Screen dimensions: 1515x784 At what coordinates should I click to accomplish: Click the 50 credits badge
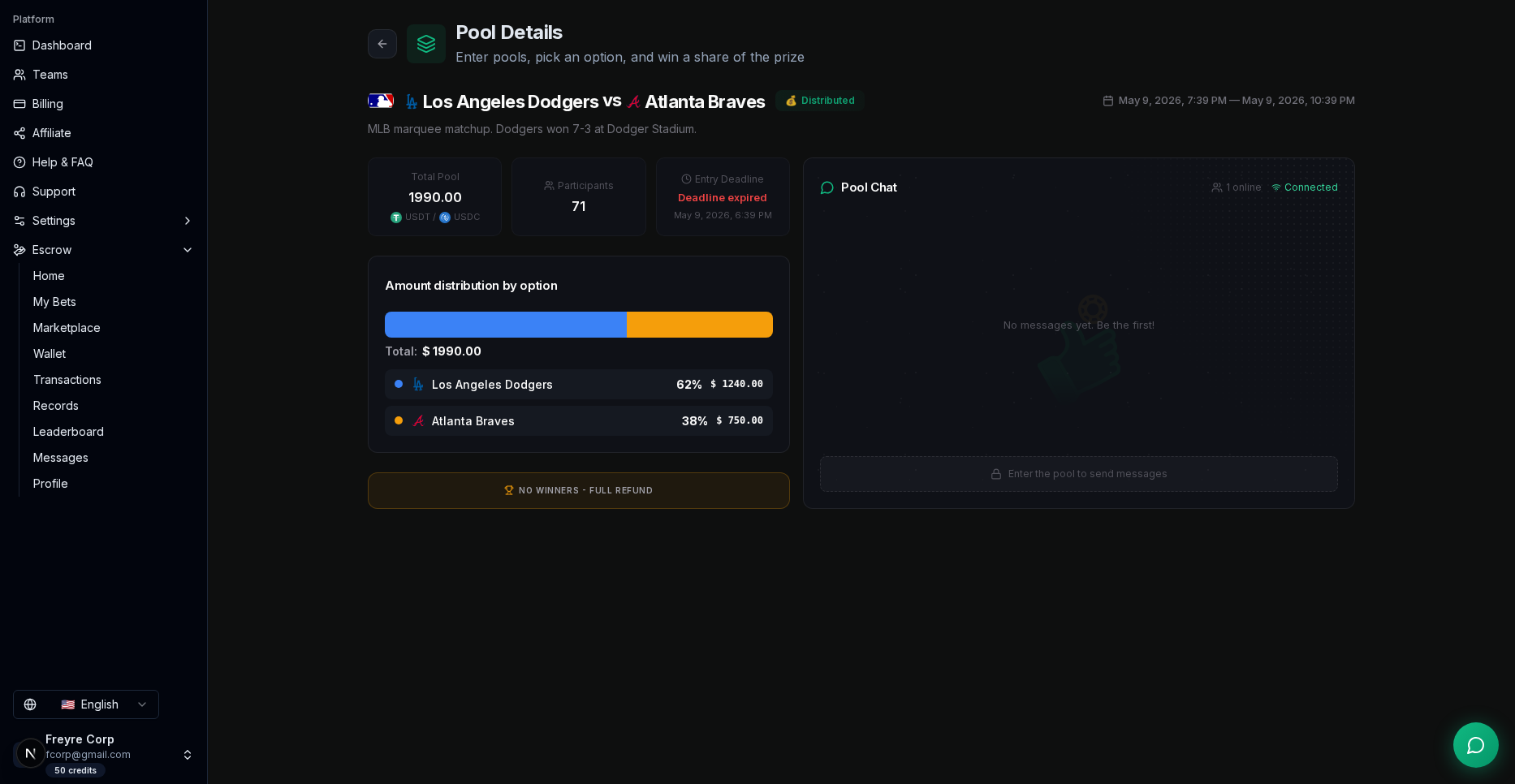(76, 771)
